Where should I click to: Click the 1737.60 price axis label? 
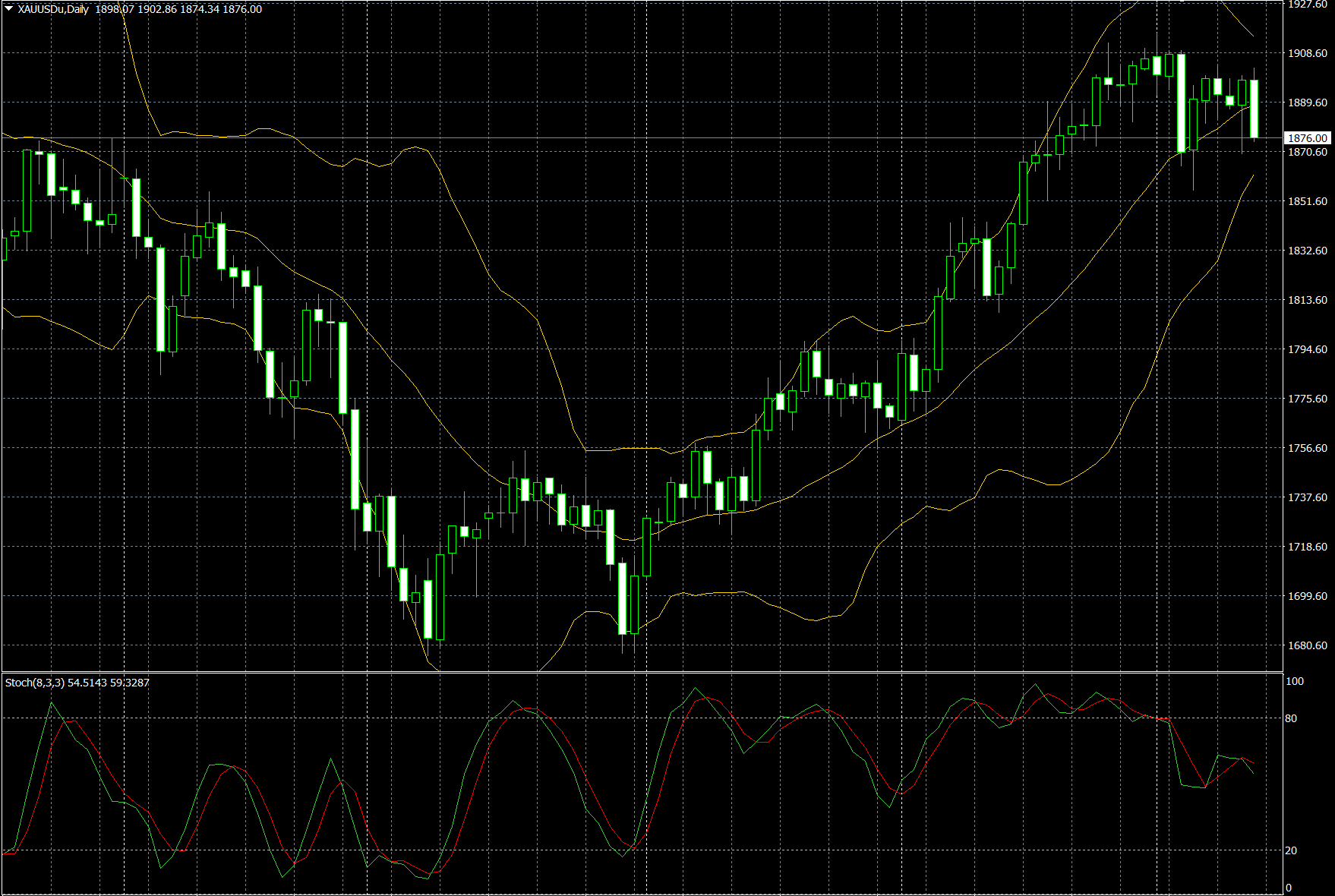click(x=1308, y=497)
